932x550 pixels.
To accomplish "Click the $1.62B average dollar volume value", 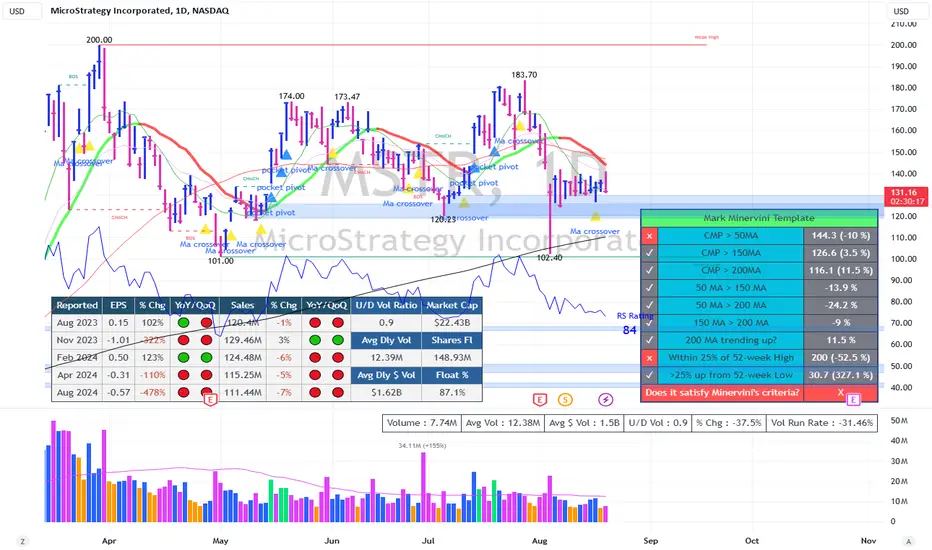I will [386, 392].
